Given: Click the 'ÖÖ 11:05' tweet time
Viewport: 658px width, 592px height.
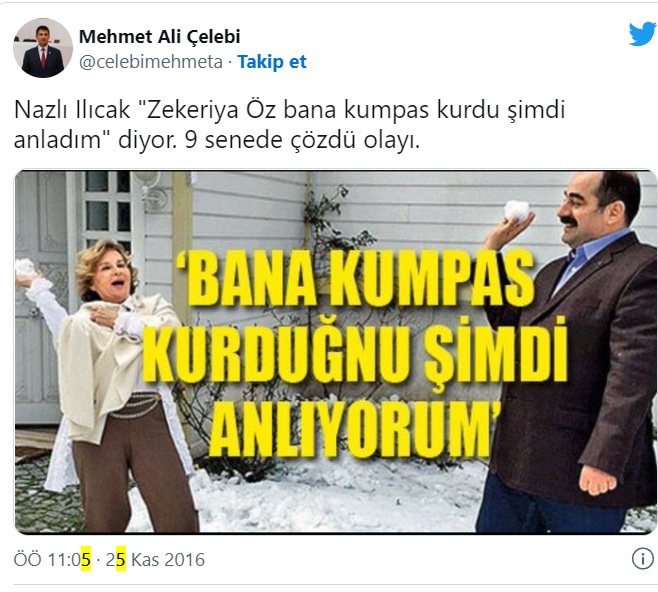Looking at the screenshot, I should point(52,559).
